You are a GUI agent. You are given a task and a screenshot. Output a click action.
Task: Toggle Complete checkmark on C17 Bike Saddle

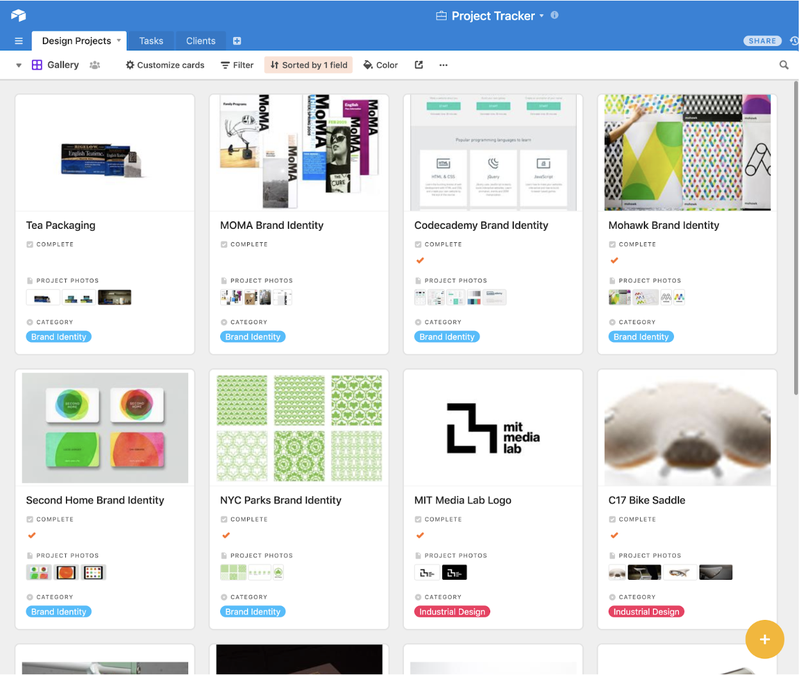coord(614,535)
